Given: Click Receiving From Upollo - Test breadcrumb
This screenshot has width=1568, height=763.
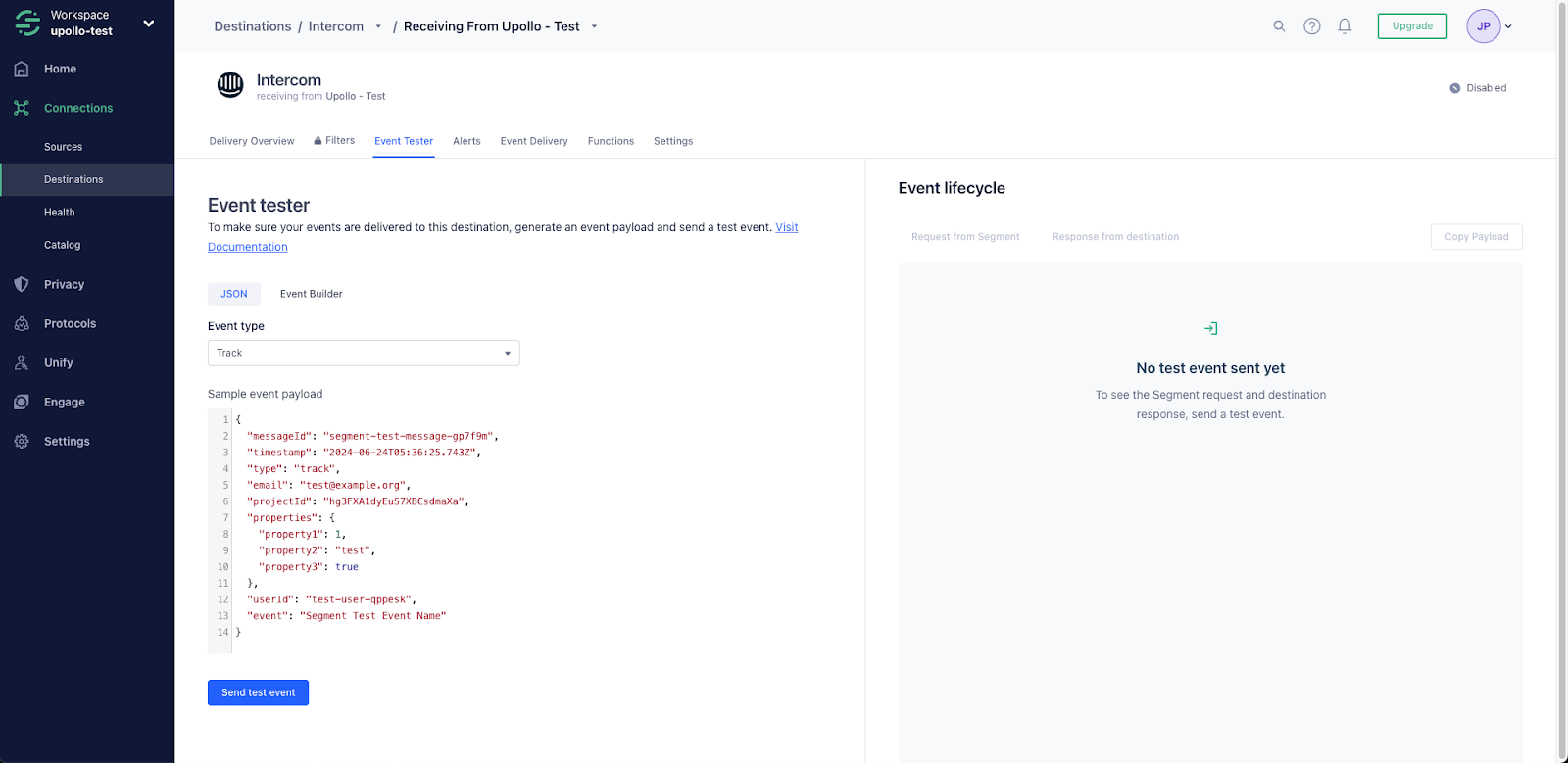Looking at the screenshot, I should coord(491,26).
